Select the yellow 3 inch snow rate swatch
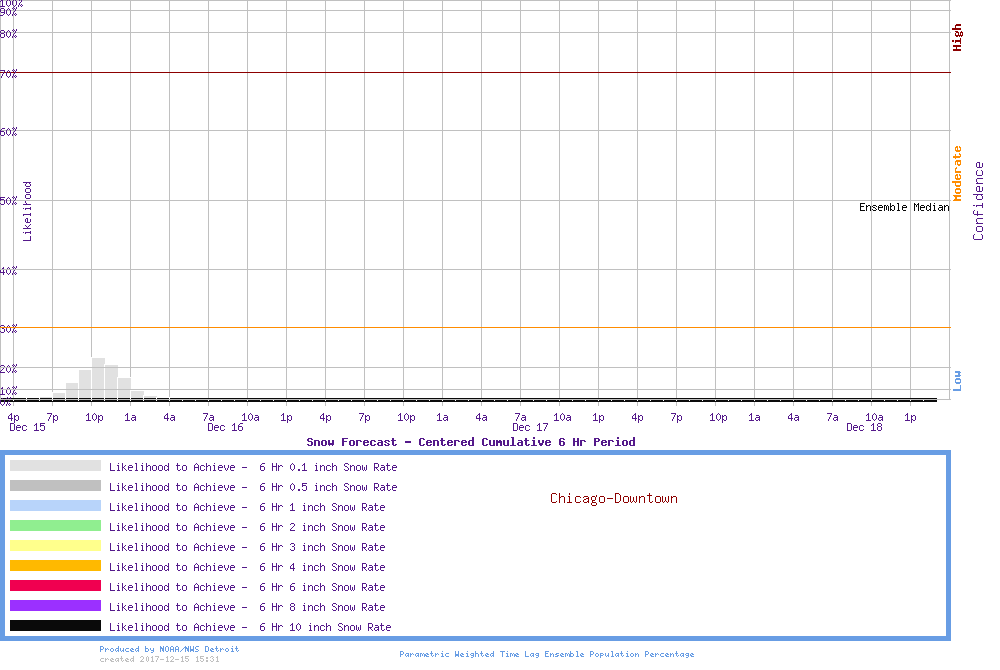Viewport: 1000px width, 670px height. (55, 546)
